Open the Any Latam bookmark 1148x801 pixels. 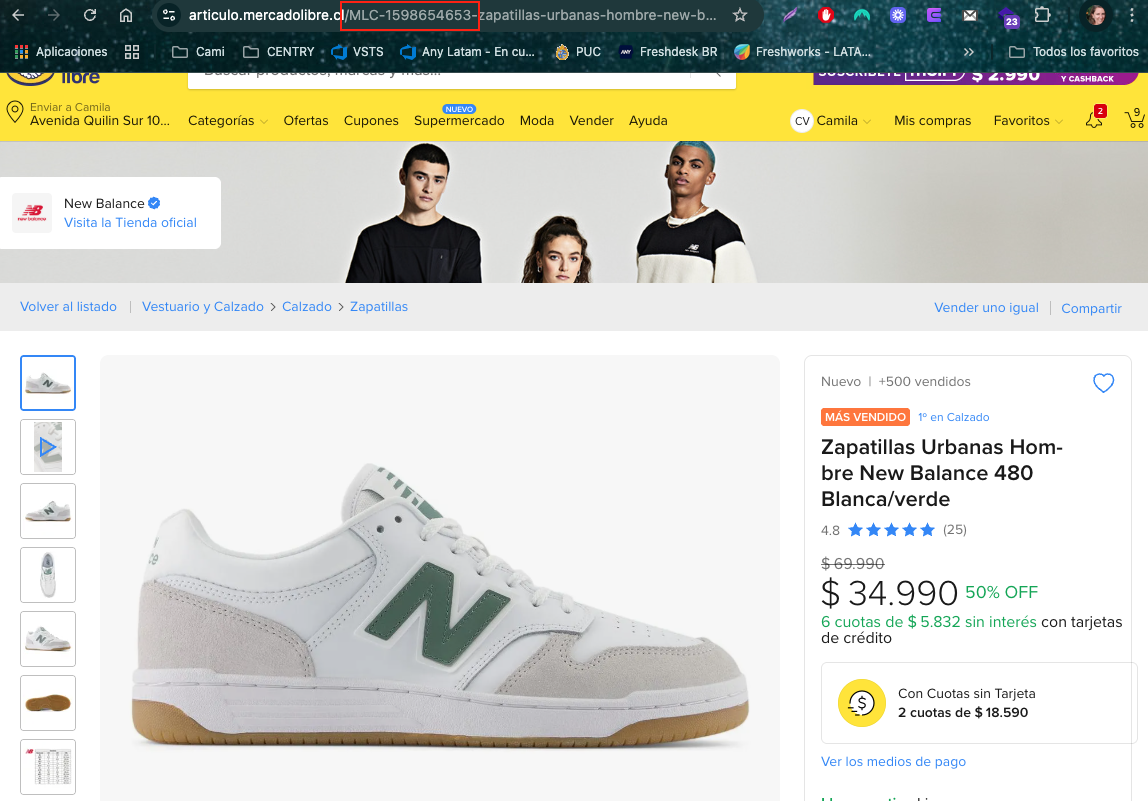pyautogui.click(x=468, y=51)
